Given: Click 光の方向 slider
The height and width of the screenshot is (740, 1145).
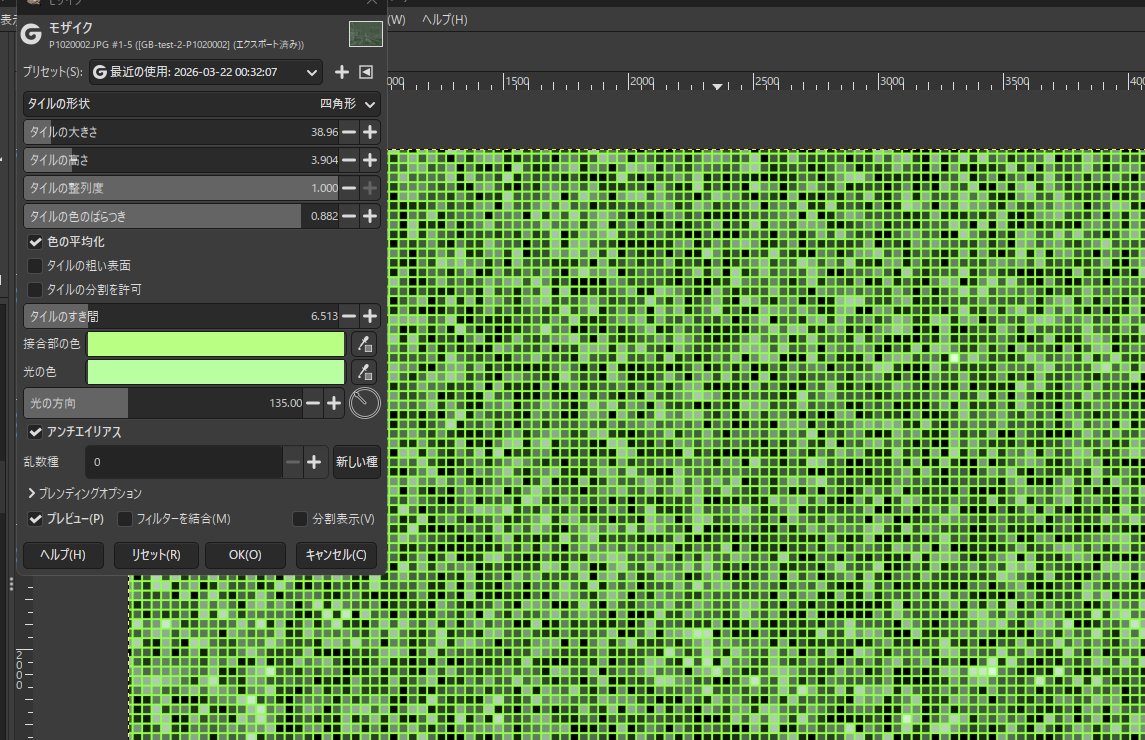Looking at the screenshot, I should click(x=164, y=403).
